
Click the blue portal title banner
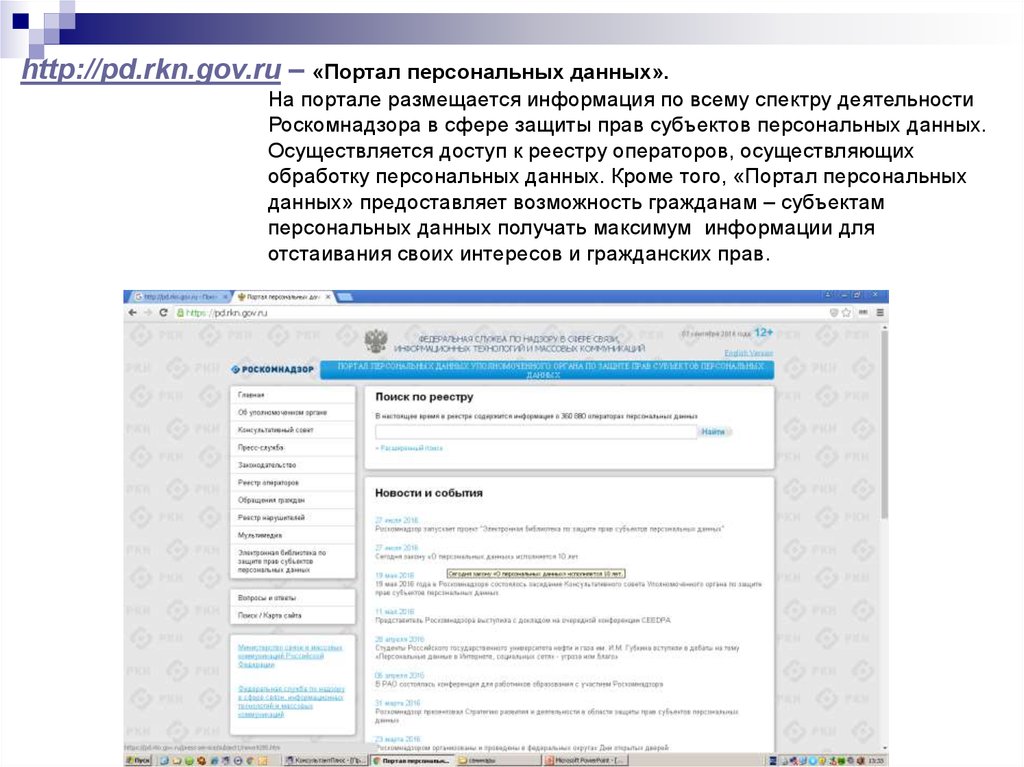(x=547, y=370)
